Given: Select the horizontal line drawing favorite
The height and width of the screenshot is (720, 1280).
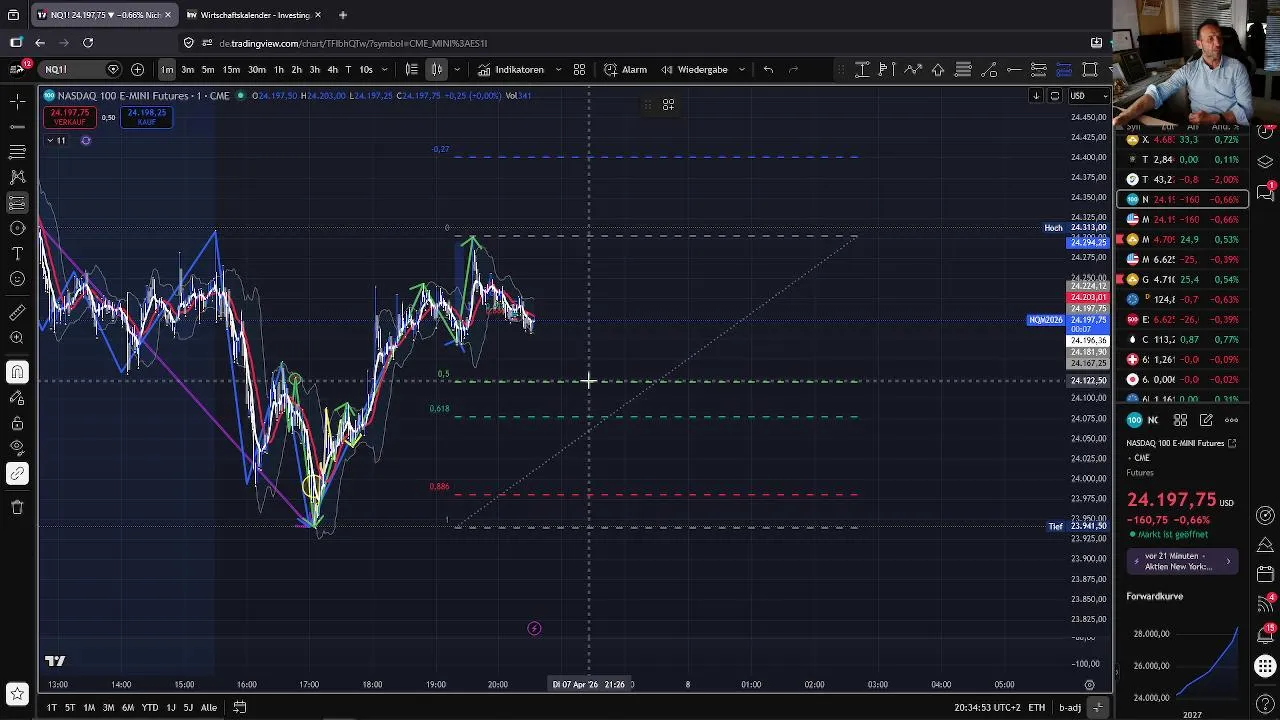Looking at the screenshot, I should [1013, 69].
